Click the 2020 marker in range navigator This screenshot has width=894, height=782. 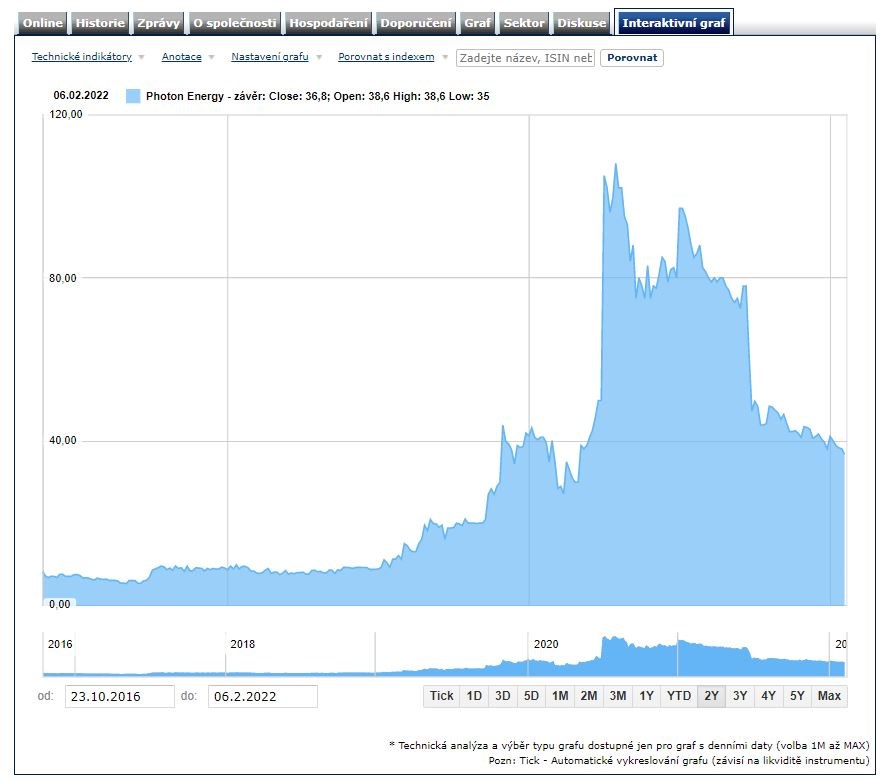tap(546, 644)
